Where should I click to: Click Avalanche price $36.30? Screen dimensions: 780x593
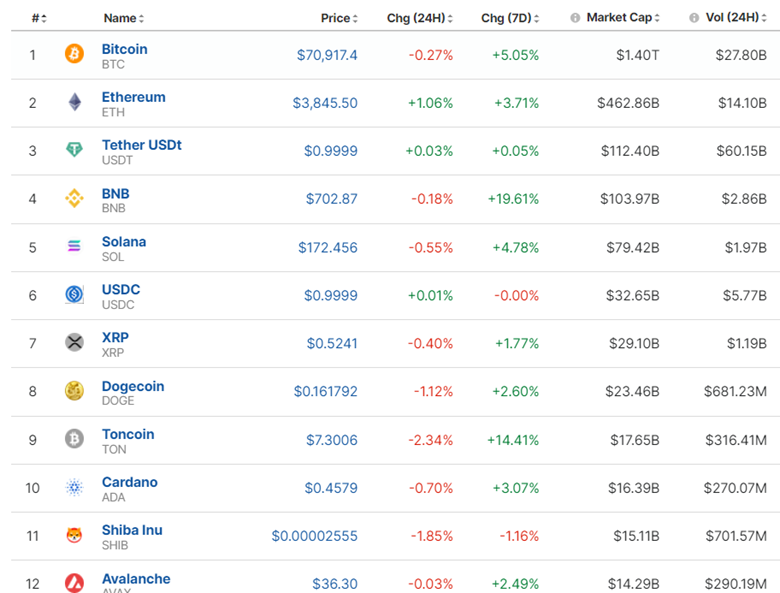coord(335,584)
